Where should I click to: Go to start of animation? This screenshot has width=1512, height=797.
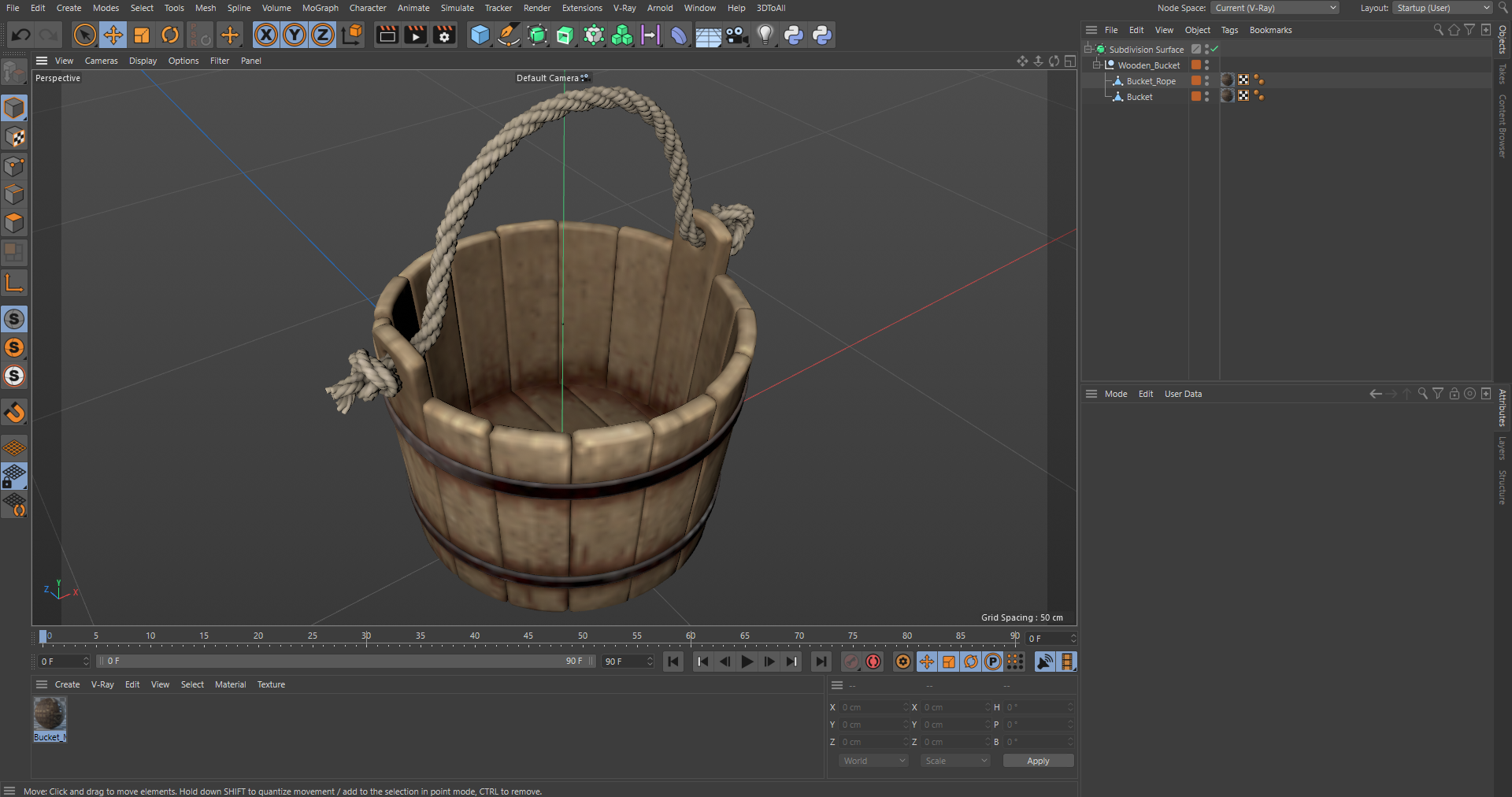point(673,662)
